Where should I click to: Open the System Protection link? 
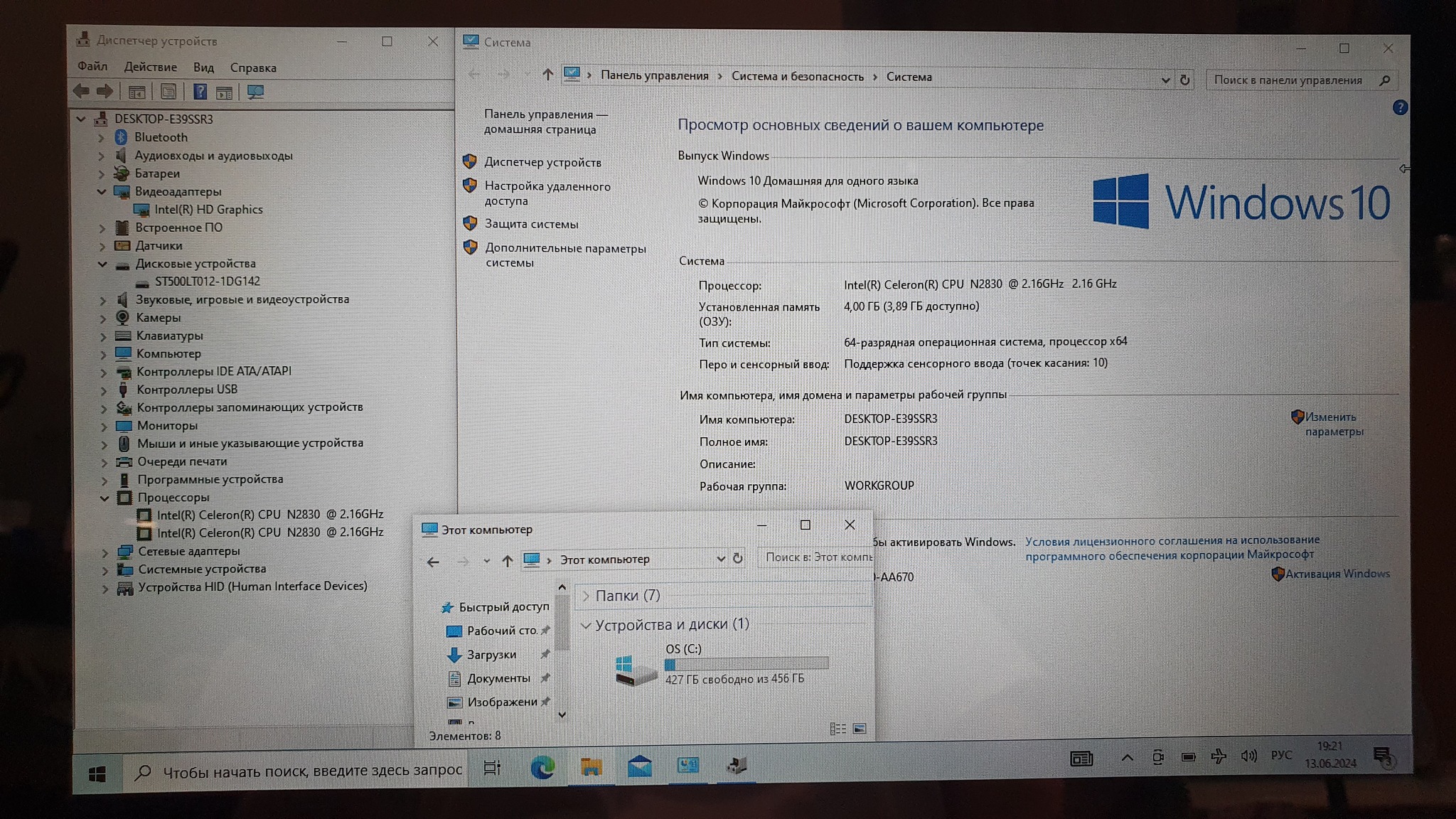(531, 224)
